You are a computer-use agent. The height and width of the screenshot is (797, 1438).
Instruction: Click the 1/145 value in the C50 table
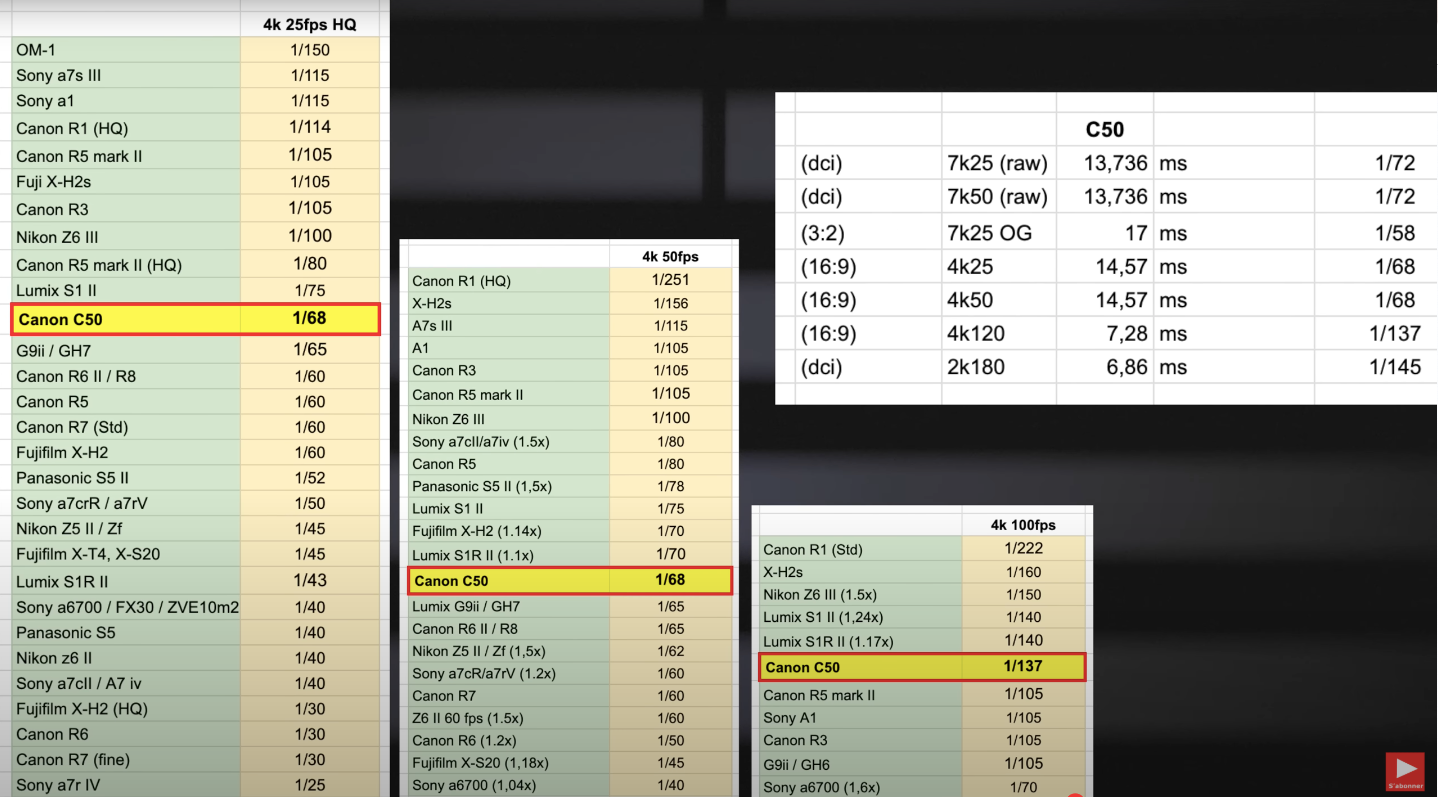pos(1394,367)
